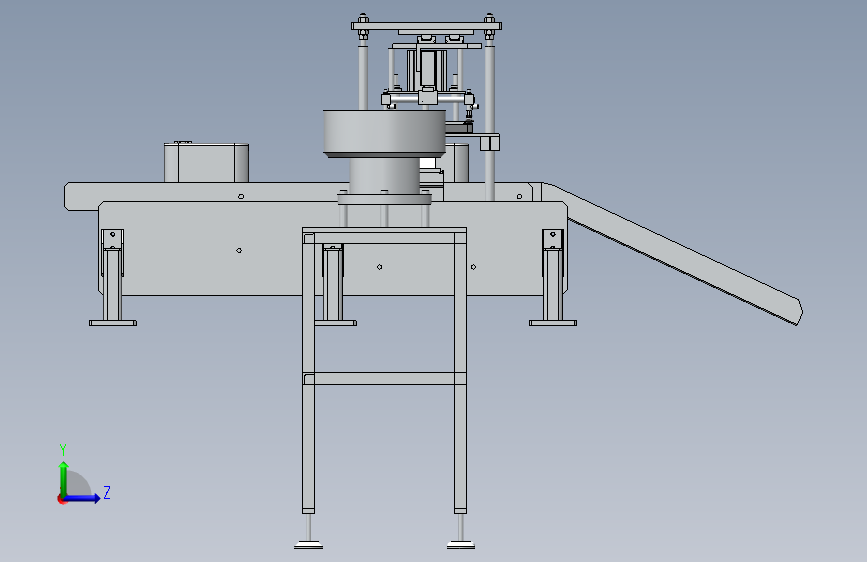Select the vibratory bowl feeder drum
The height and width of the screenshot is (562, 867).
point(384,133)
